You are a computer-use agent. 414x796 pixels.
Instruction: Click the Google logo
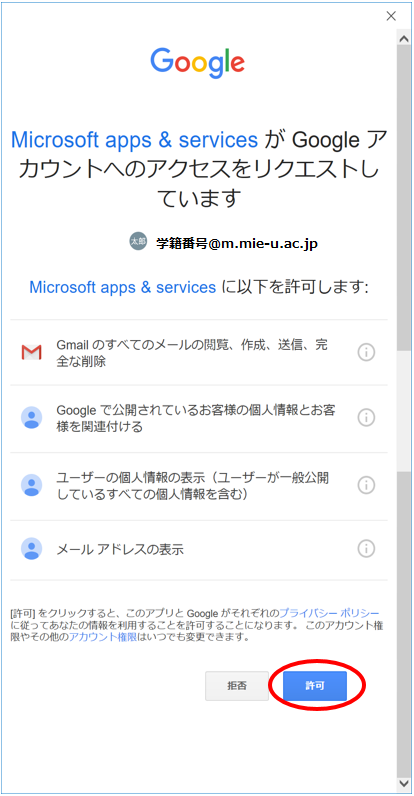[197, 63]
